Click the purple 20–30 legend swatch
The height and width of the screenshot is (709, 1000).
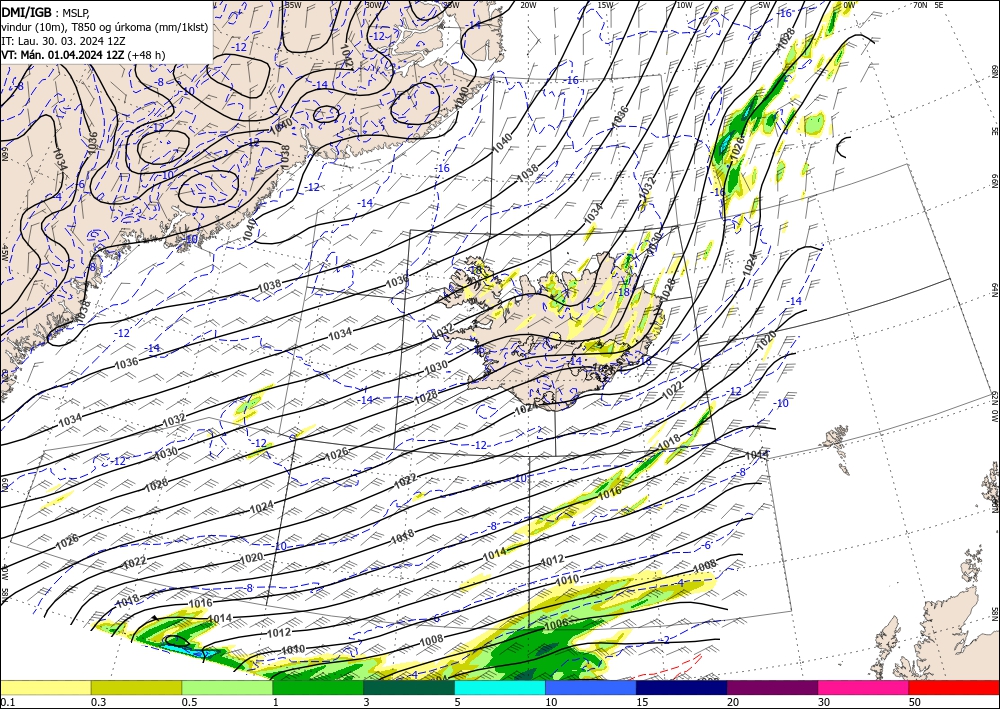pyautogui.click(x=772, y=687)
